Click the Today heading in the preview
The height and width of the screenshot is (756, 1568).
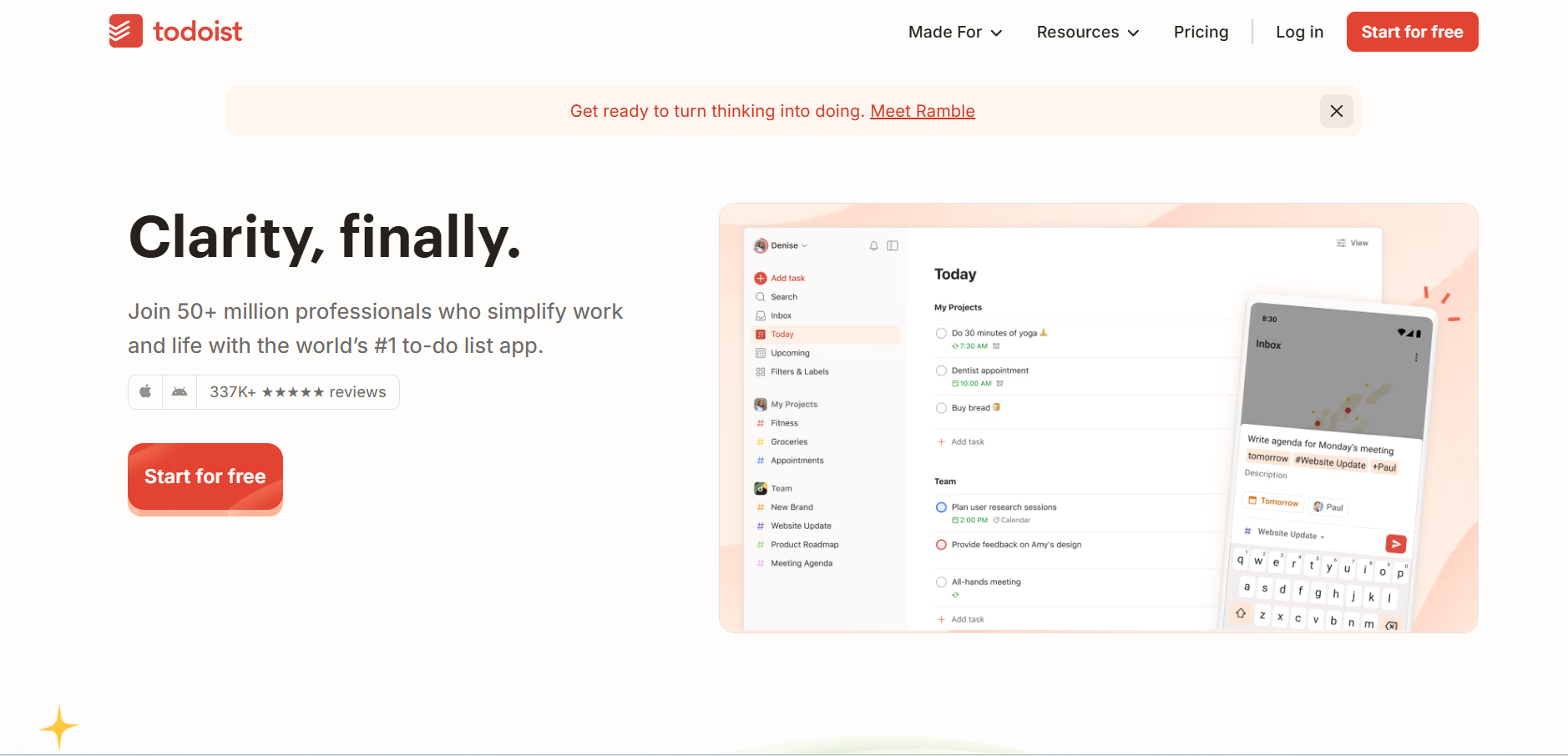[x=955, y=275]
